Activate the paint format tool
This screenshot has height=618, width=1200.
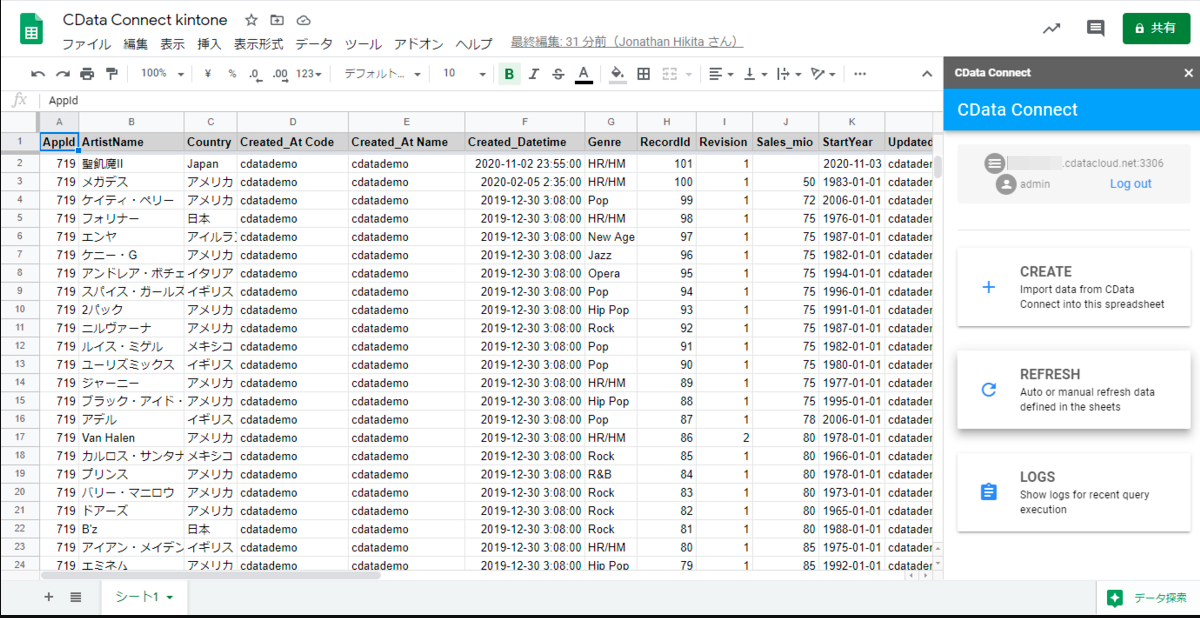point(111,74)
